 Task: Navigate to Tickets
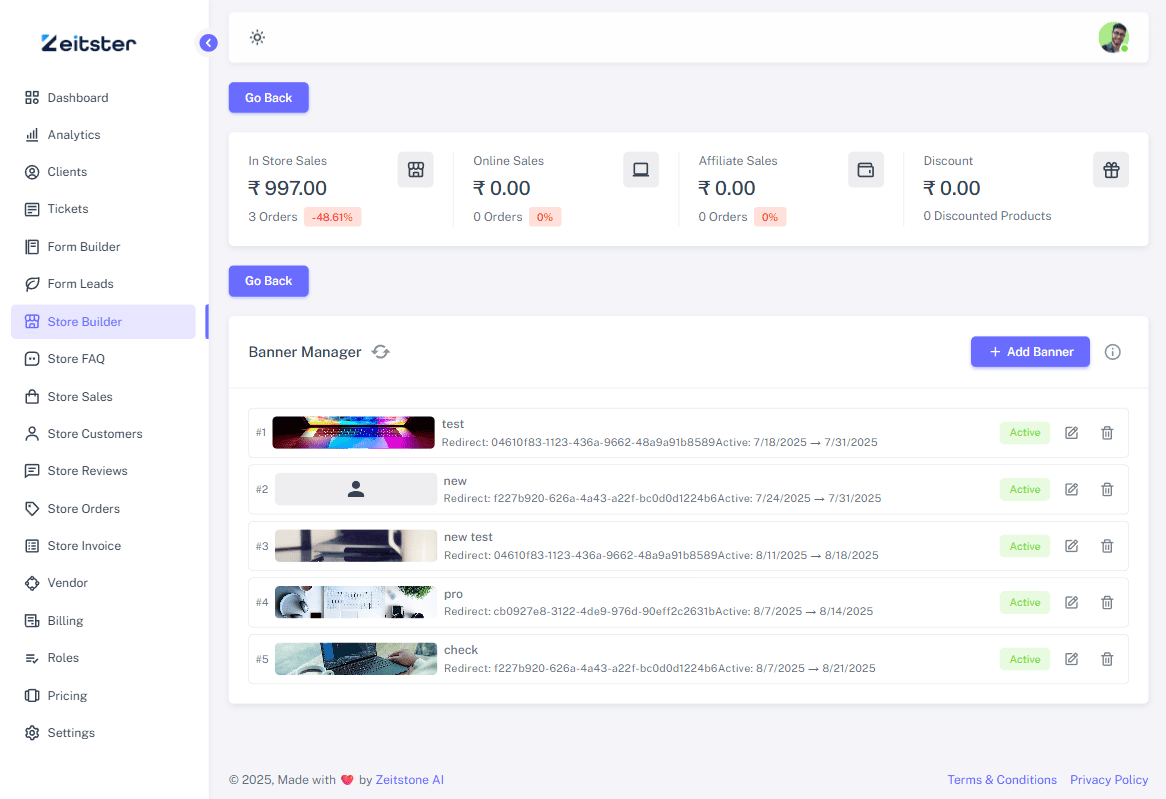pyautogui.click(x=103, y=209)
